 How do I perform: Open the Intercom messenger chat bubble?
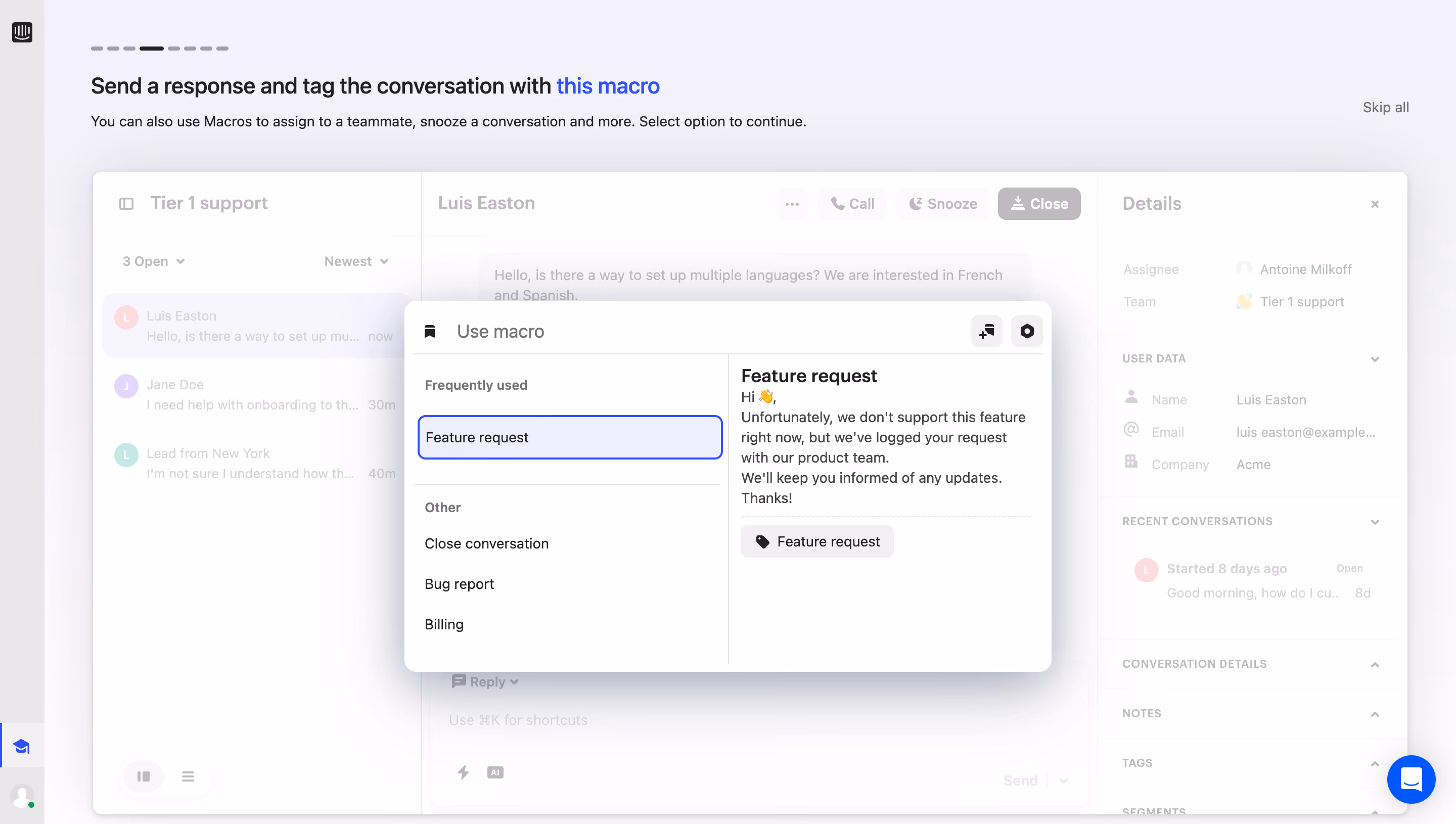(1410, 780)
